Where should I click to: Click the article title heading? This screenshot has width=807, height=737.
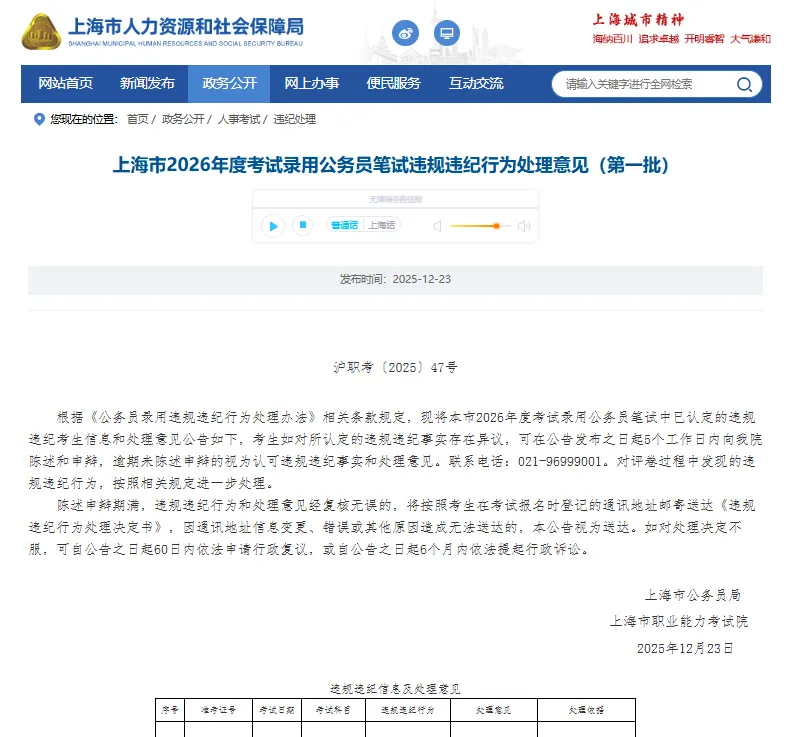(x=391, y=165)
